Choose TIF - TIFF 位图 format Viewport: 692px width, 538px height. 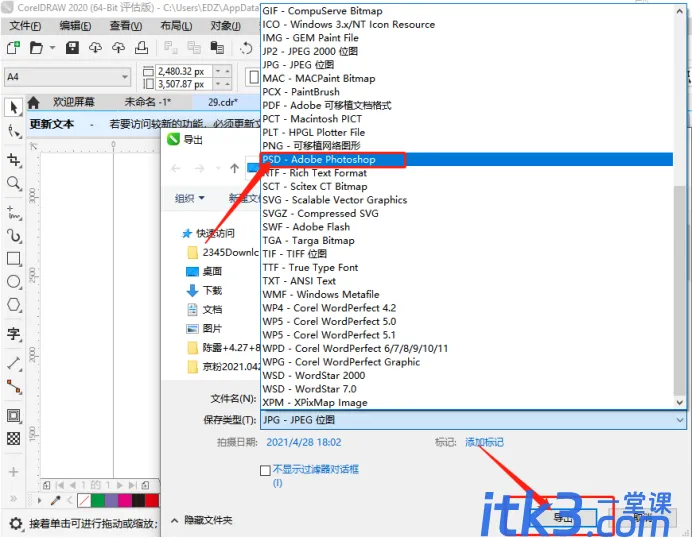[x=467, y=254]
